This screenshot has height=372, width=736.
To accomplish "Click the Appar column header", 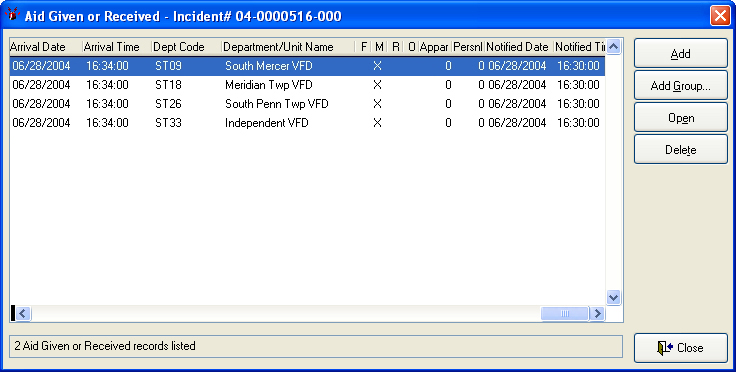I will point(435,47).
